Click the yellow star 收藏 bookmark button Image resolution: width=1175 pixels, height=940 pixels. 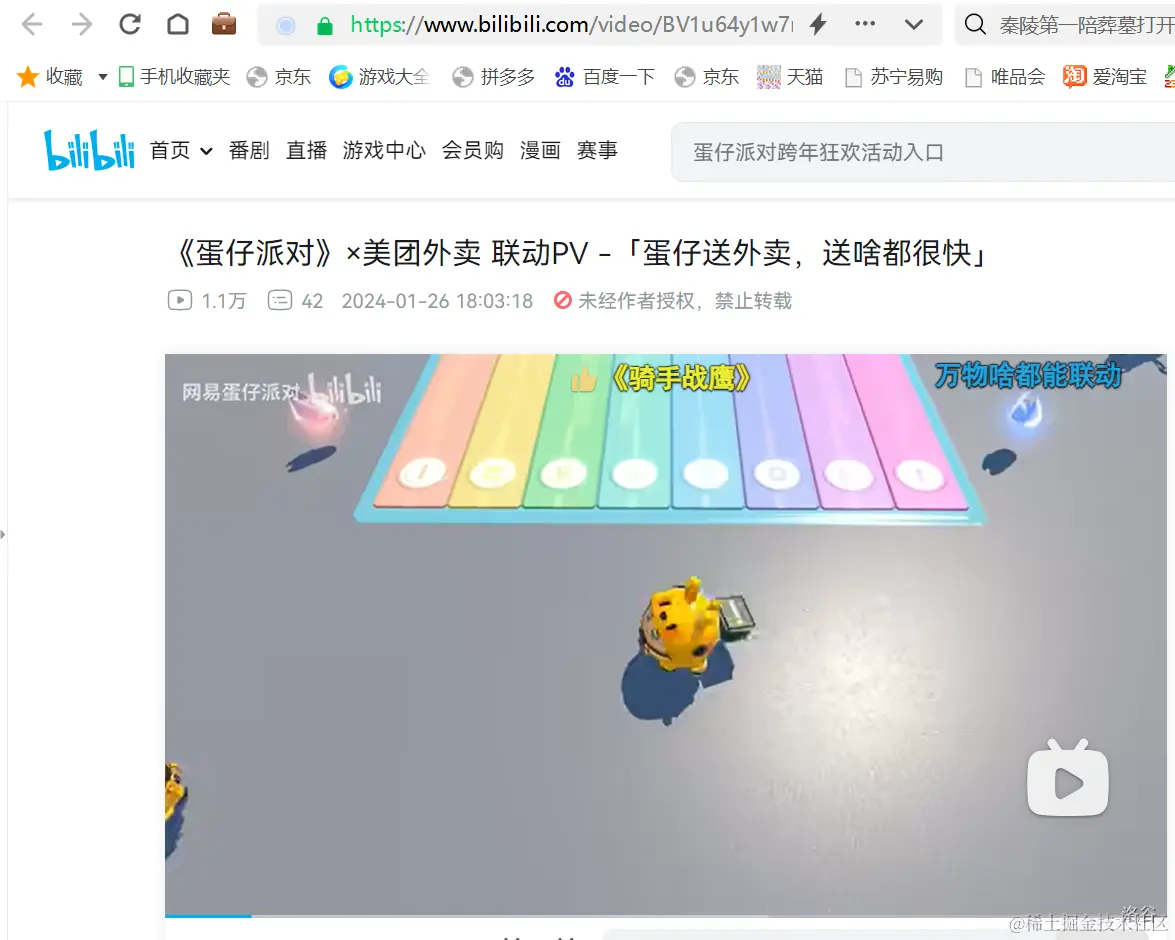(49, 76)
